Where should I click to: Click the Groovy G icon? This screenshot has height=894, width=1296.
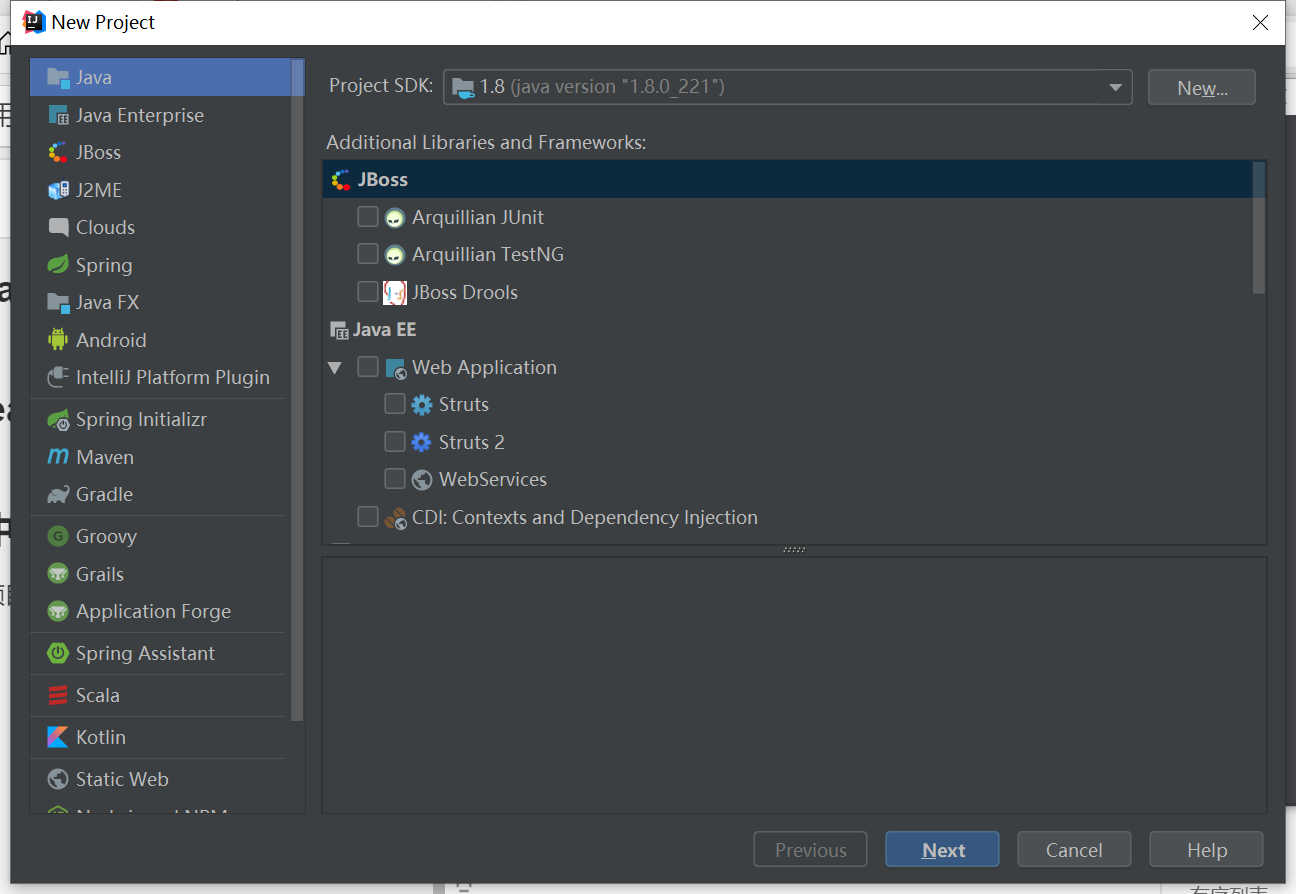tap(58, 536)
